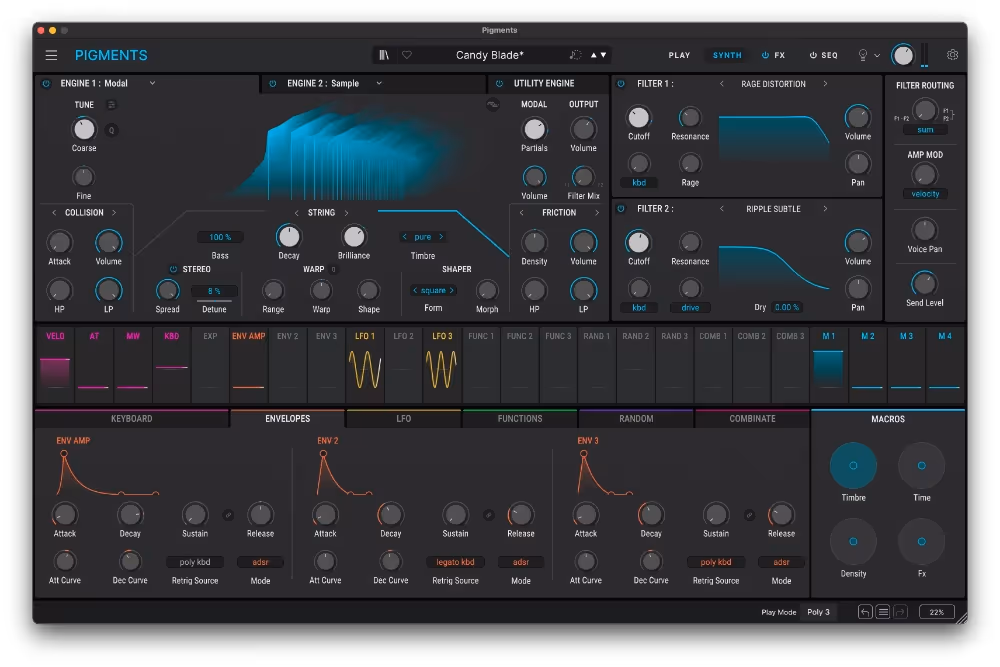Screen dimensions: 1000x667
Task: Select the previous preset up arrow
Action: click(x=594, y=55)
